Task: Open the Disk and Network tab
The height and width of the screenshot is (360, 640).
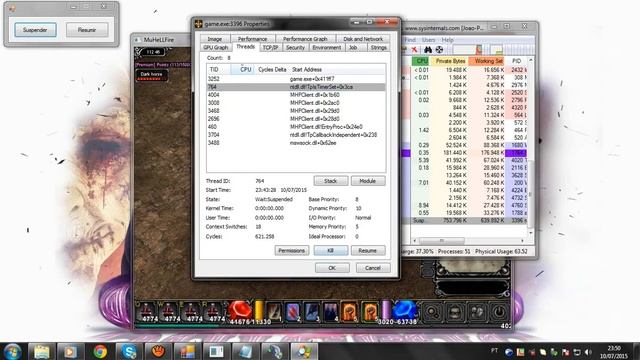Action: 363,39
